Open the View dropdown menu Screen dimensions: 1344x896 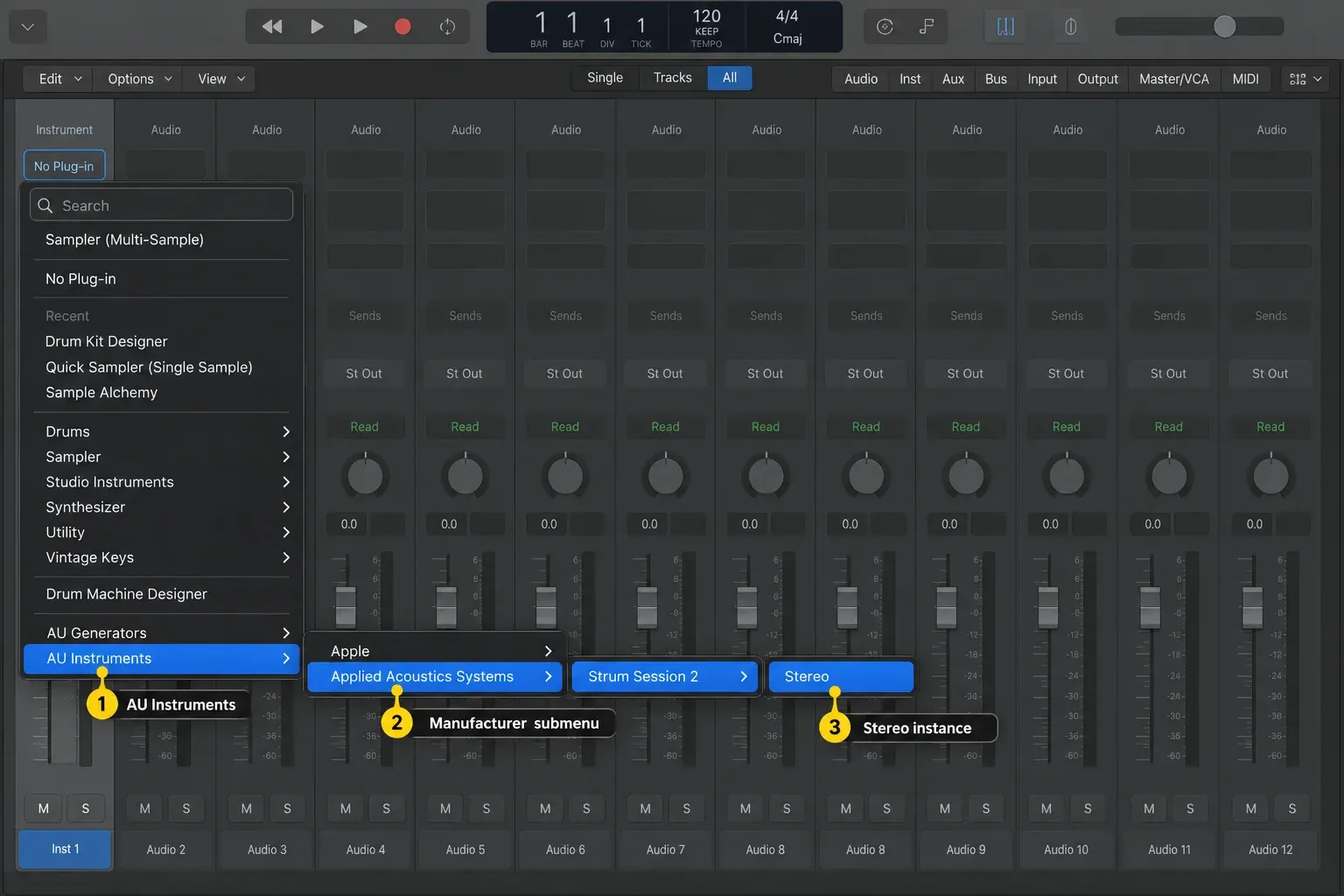pyautogui.click(x=220, y=79)
